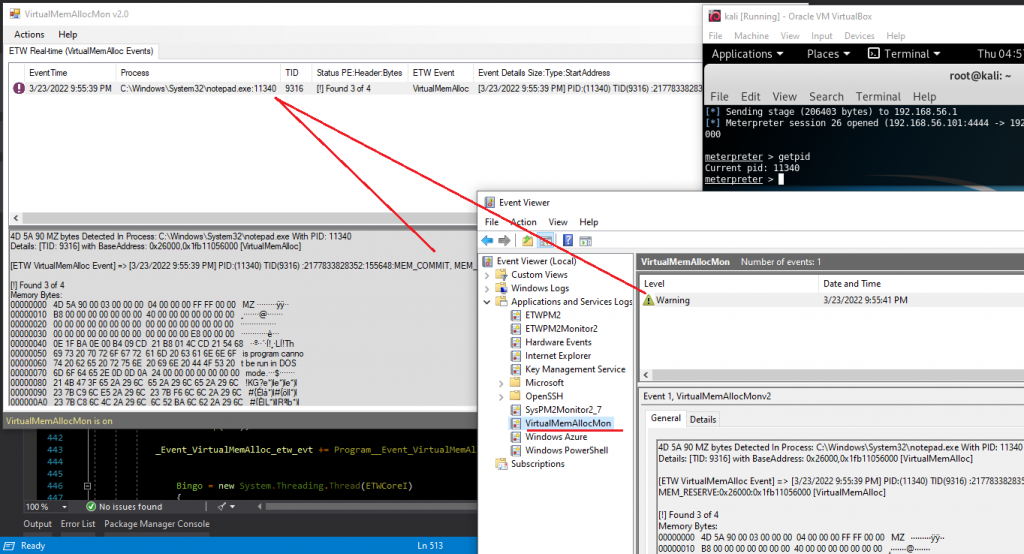Open View menu in Event Viewer
This screenshot has width=1024, height=554.
tap(558, 222)
